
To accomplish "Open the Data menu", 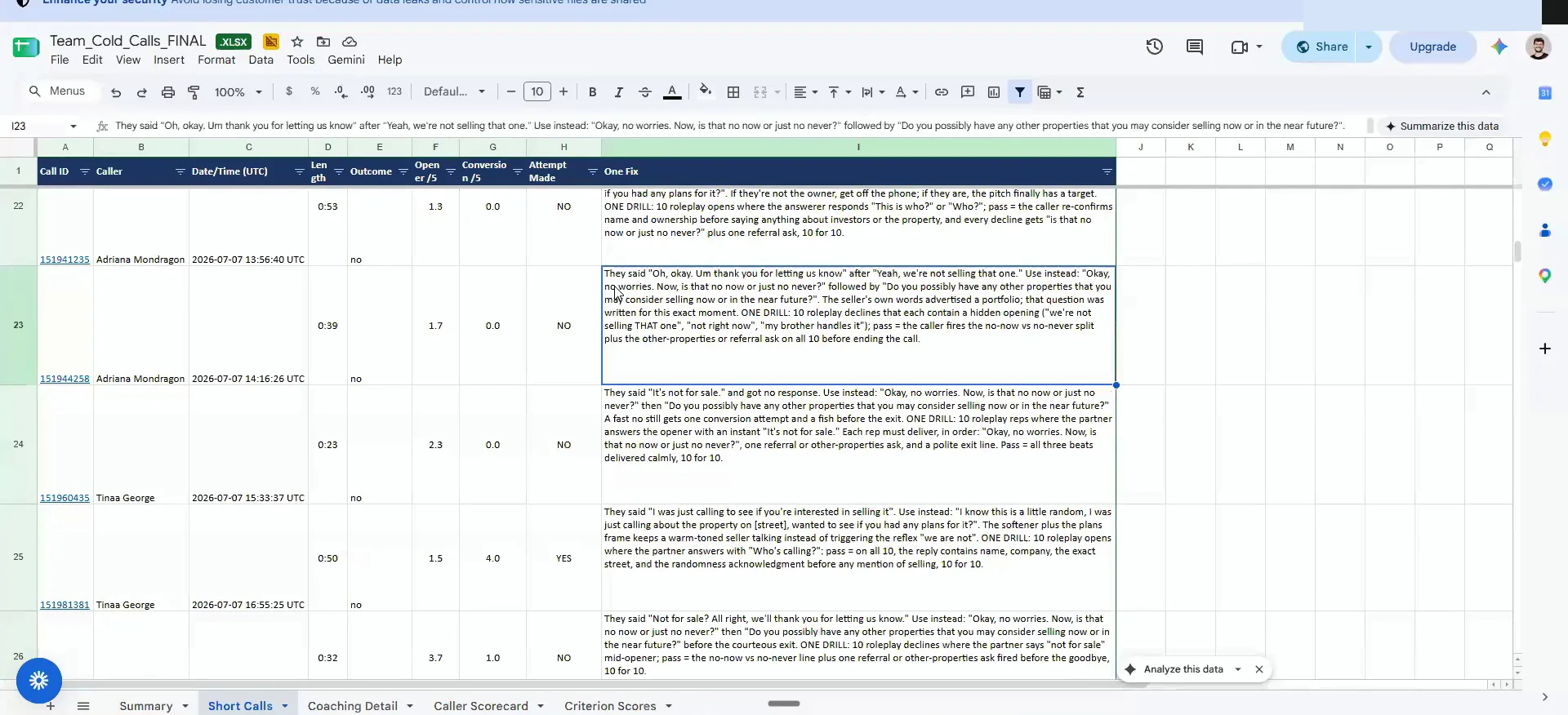I will tap(261, 60).
